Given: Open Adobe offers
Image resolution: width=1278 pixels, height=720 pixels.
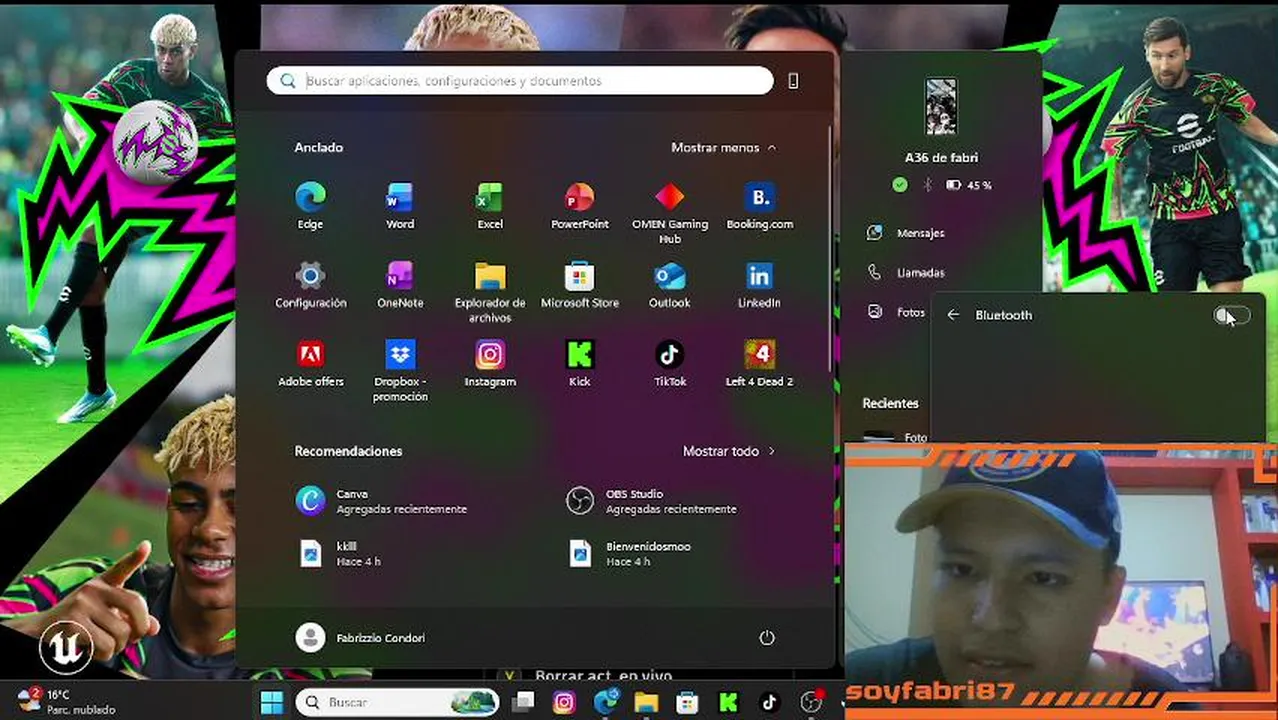Looking at the screenshot, I should coord(310,364).
